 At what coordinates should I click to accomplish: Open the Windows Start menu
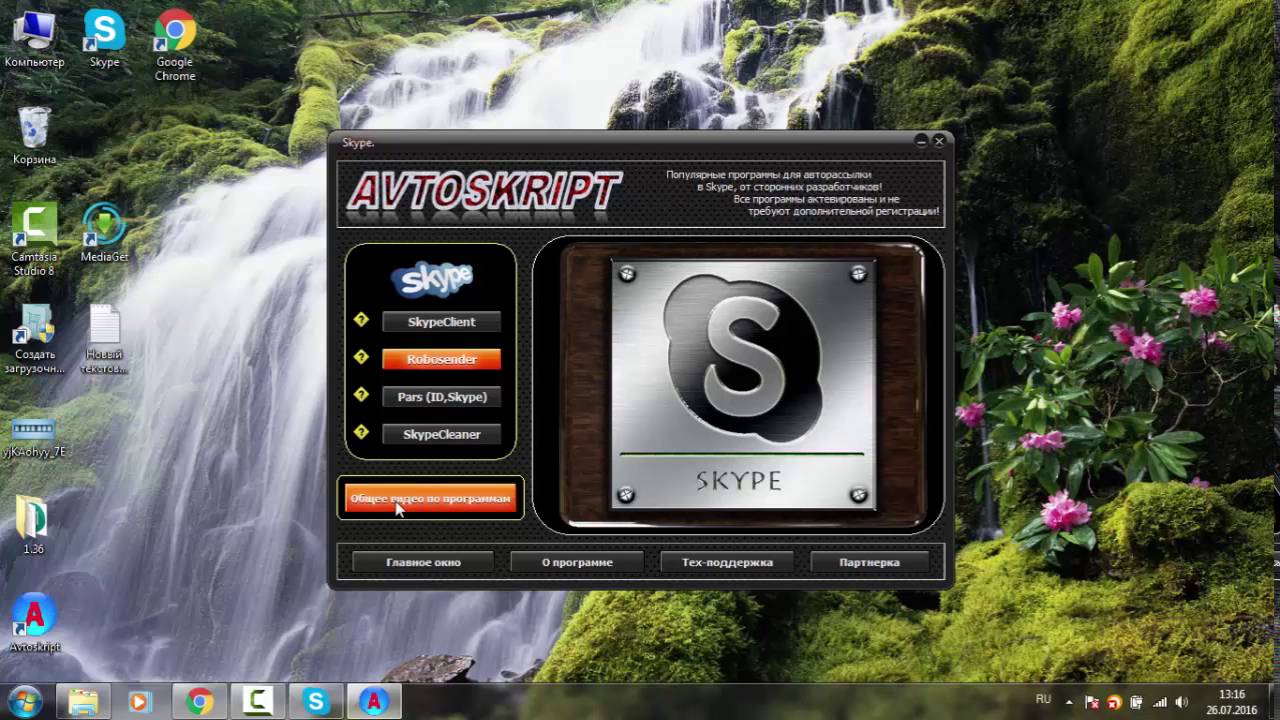[x=24, y=701]
